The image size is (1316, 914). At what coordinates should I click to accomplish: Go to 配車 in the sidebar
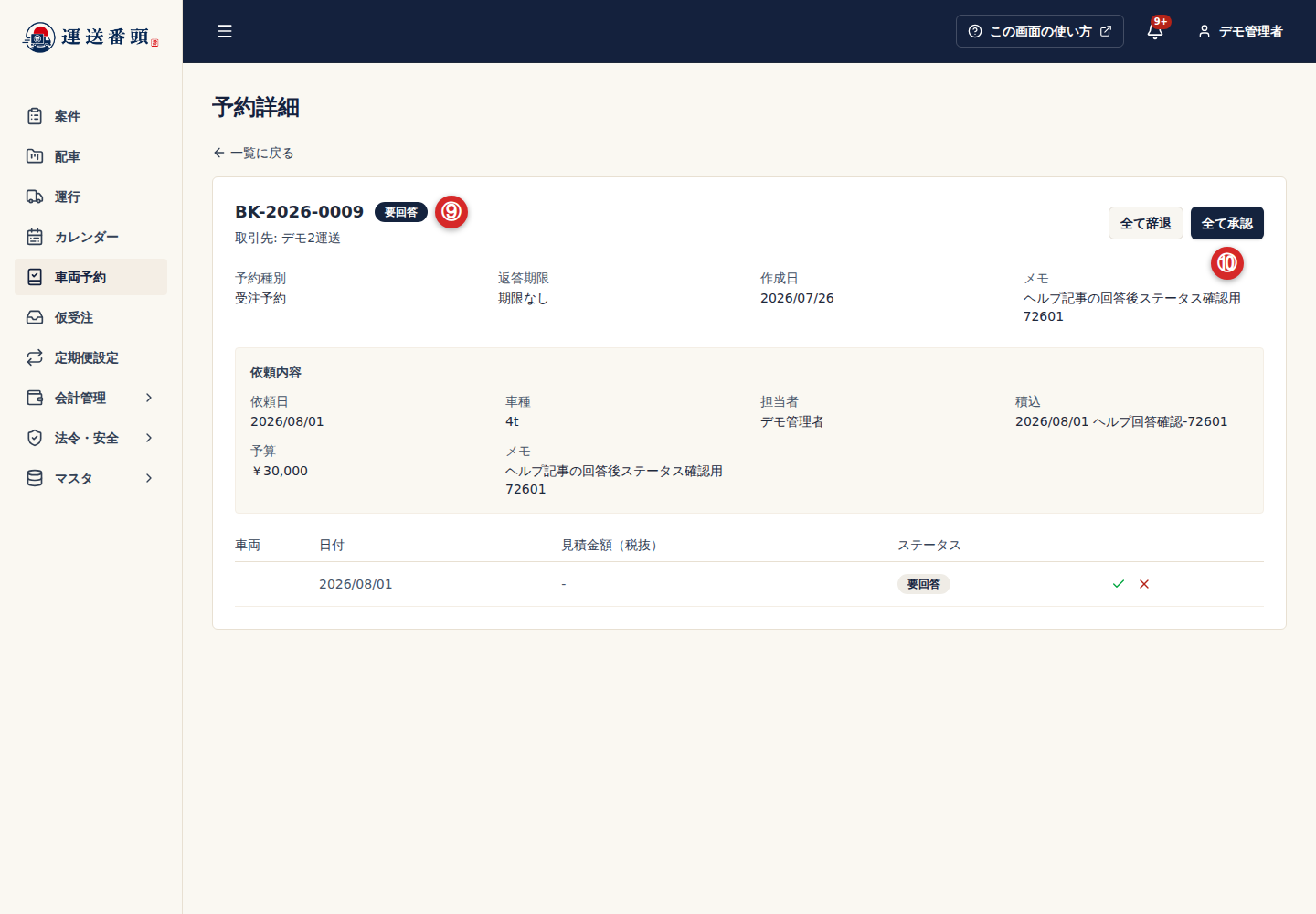(90, 156)
